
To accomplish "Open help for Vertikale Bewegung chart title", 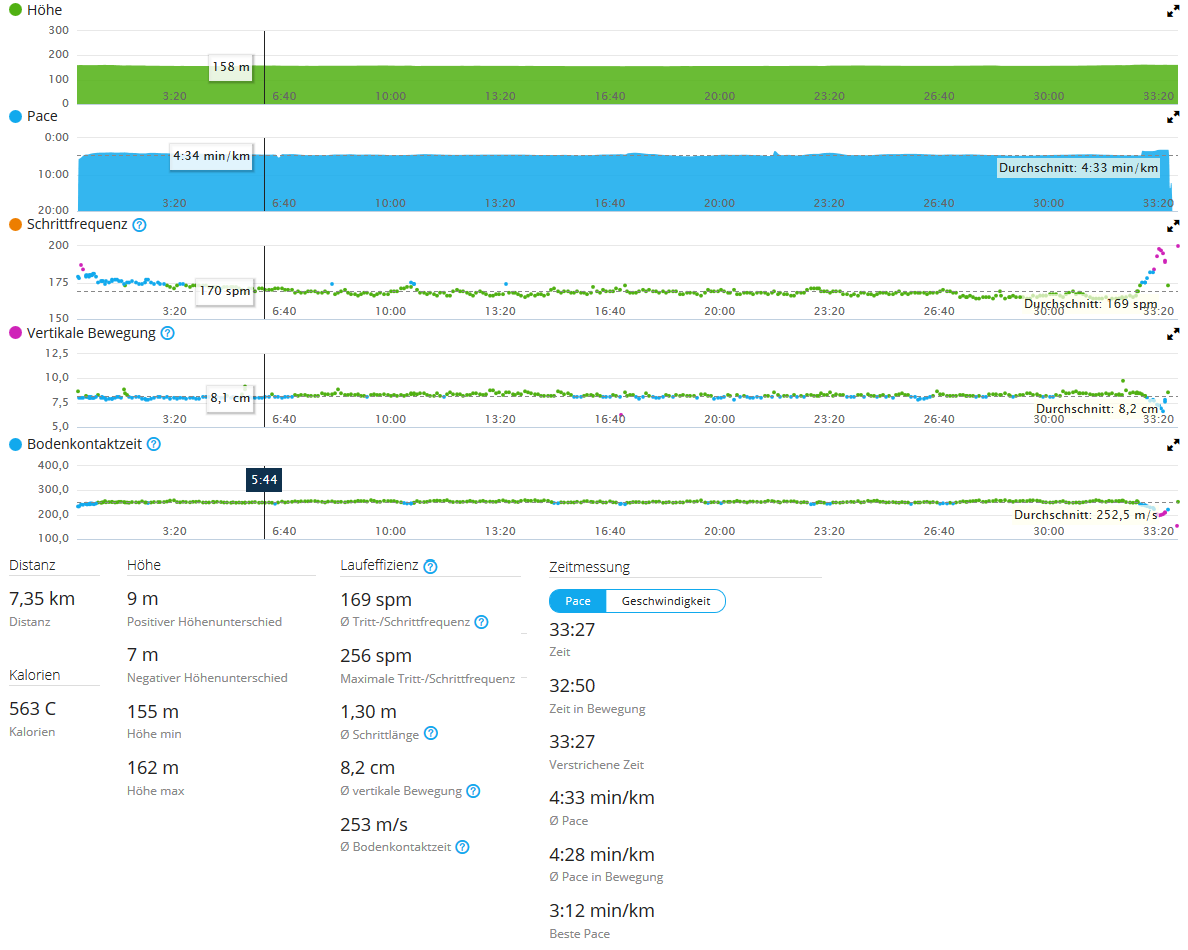I will point(168,334).
